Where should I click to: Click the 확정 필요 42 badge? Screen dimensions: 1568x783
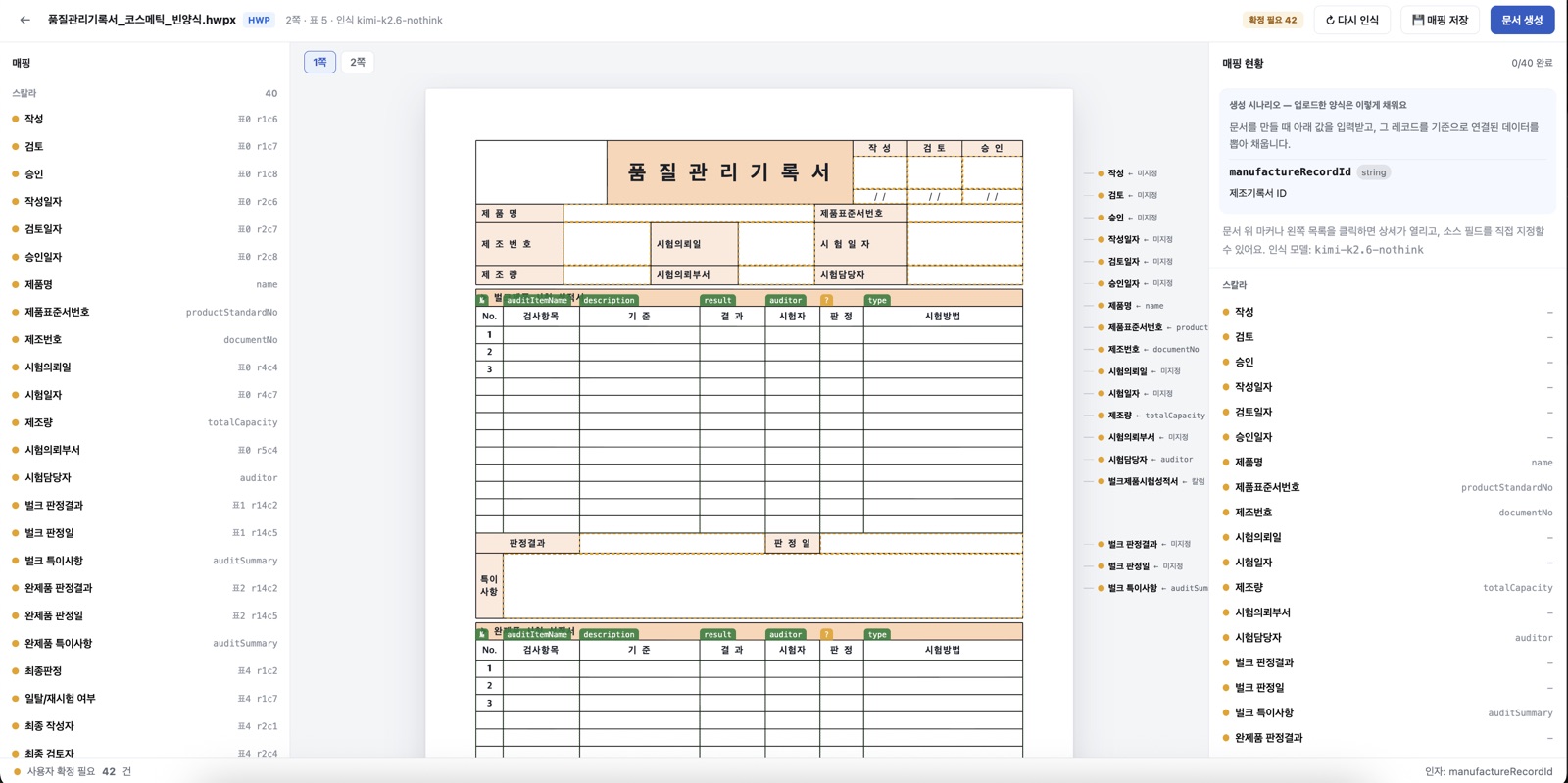[x=1272, y=20]
